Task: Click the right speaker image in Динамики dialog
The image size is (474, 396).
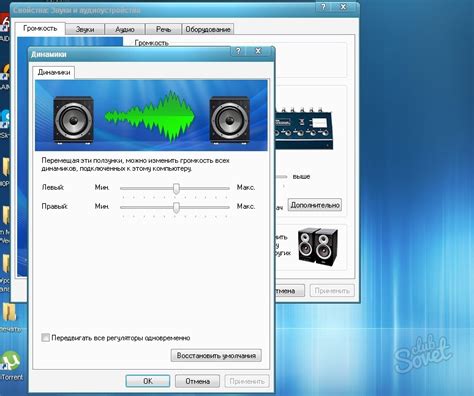Action: coord(229,120)
